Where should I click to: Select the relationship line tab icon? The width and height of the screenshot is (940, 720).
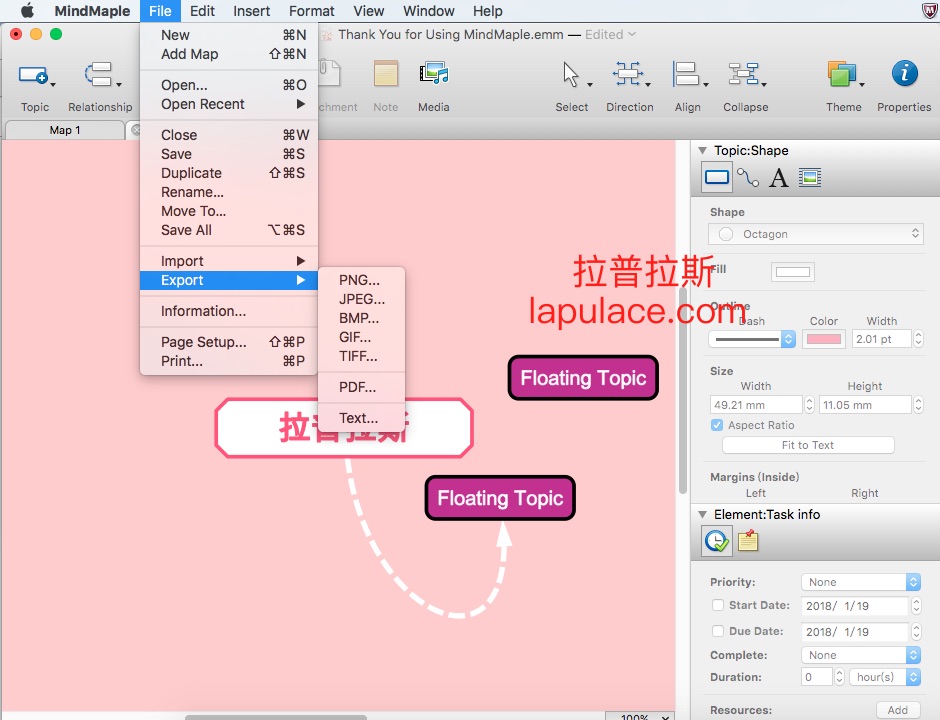tap(748, 177)
